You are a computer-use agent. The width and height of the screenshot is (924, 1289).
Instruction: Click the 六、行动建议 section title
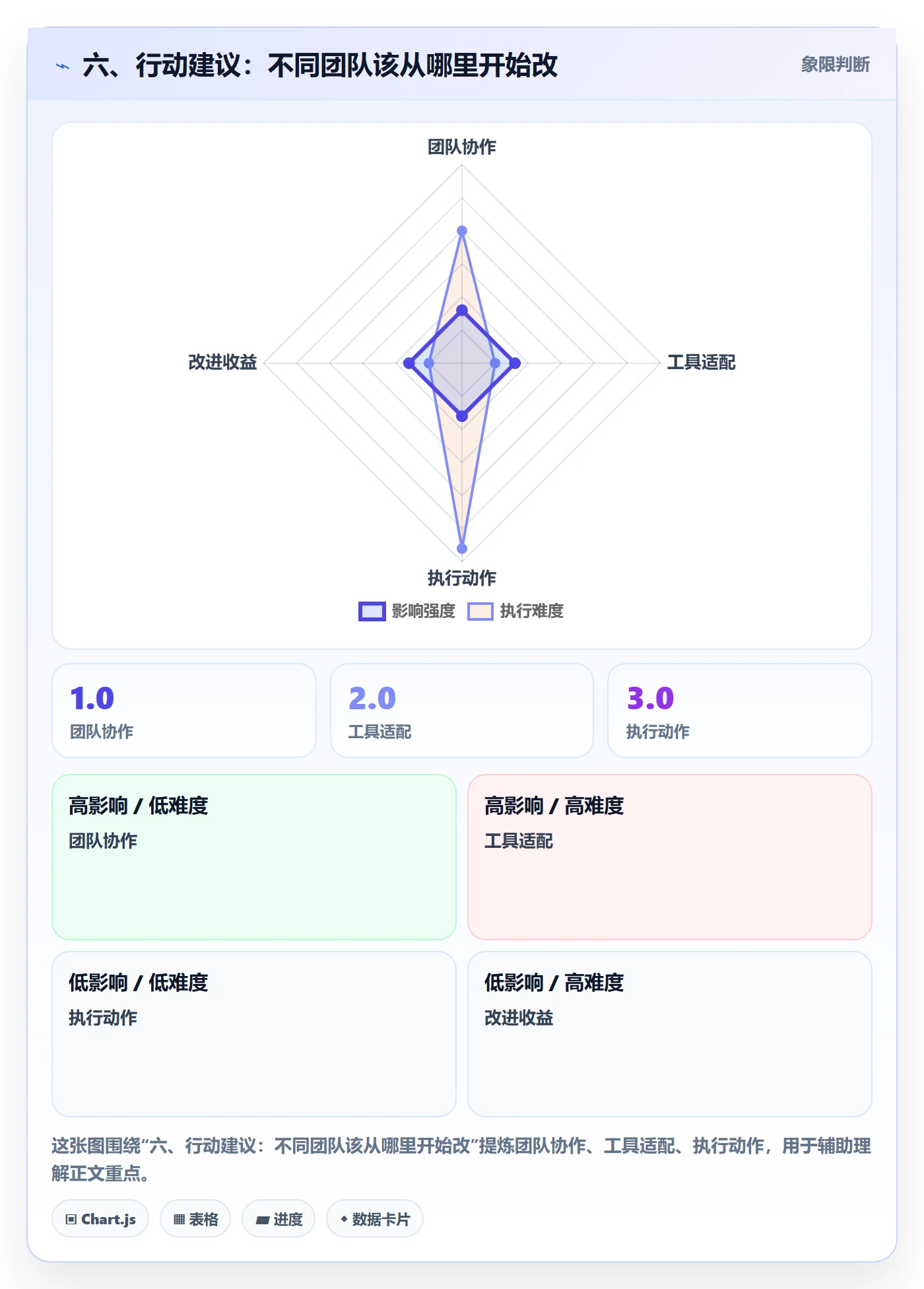coord(320,65)
